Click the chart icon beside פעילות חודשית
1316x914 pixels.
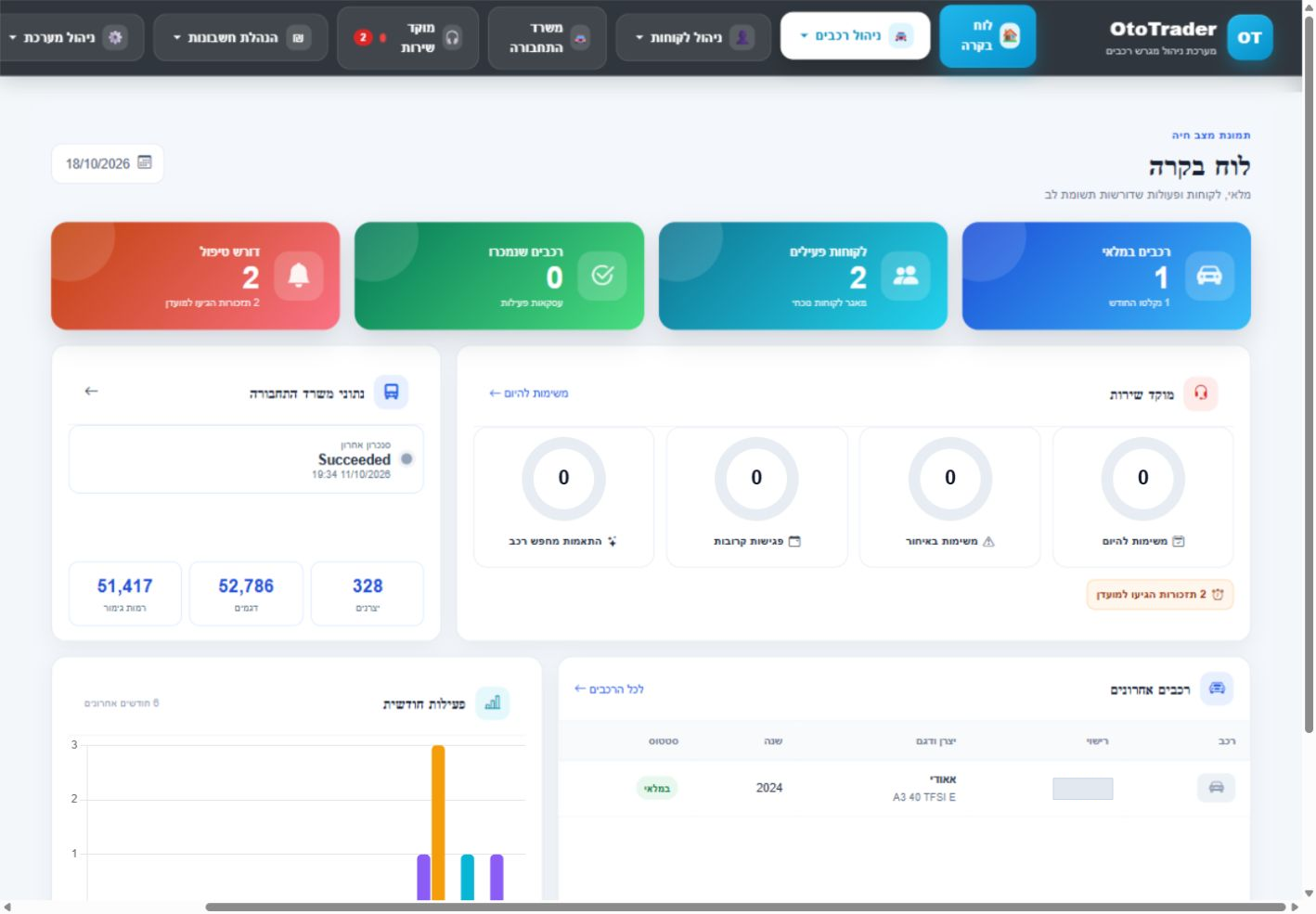pos(492,702)
